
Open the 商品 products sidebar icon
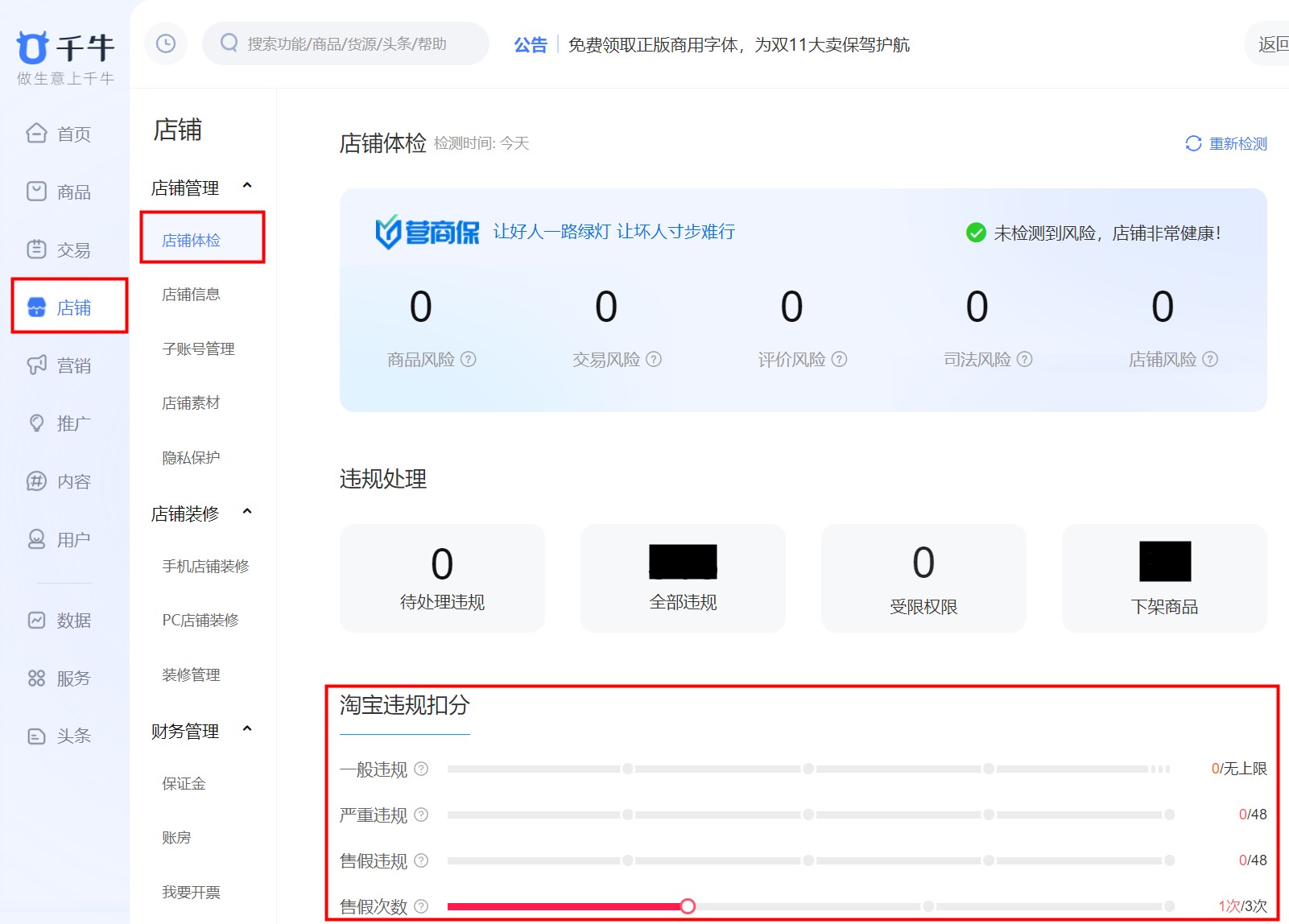point(36,191)
